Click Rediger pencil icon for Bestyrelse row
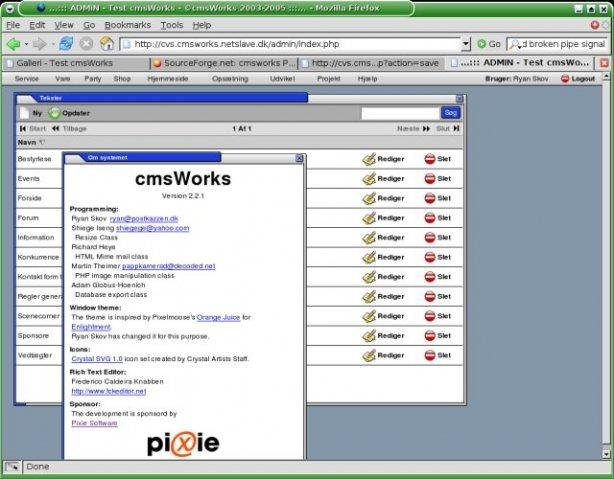Image resolution: width=614 pixels, height=479 pixels. point(368,159)
